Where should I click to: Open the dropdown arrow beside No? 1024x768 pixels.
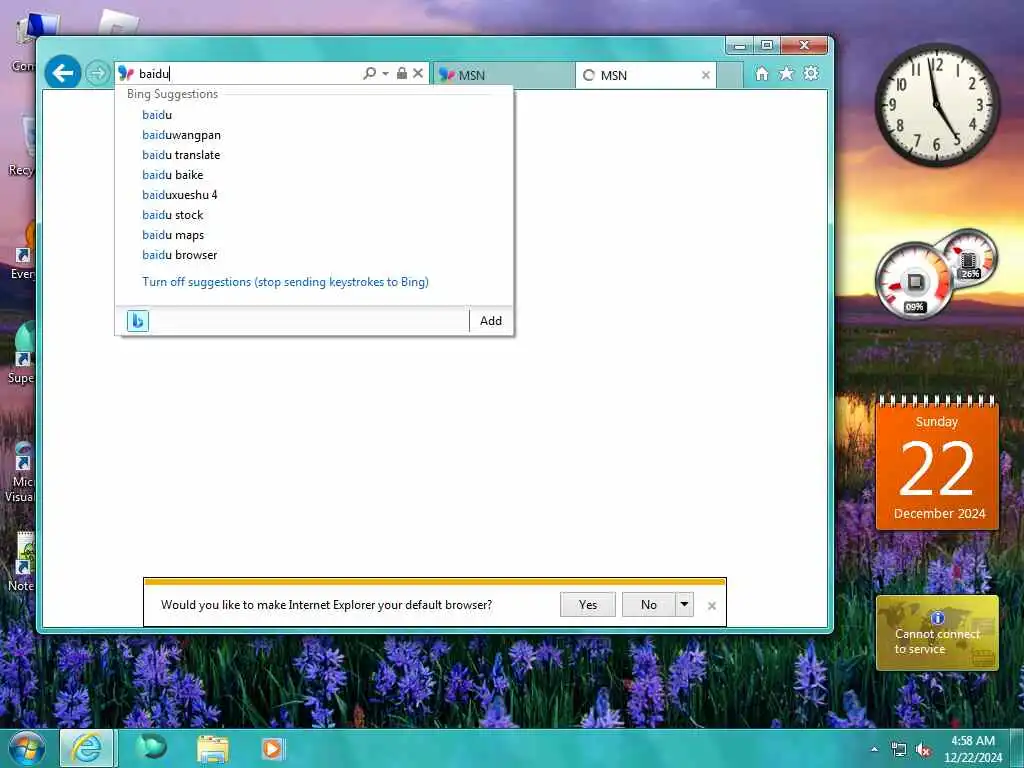point(684,605)
